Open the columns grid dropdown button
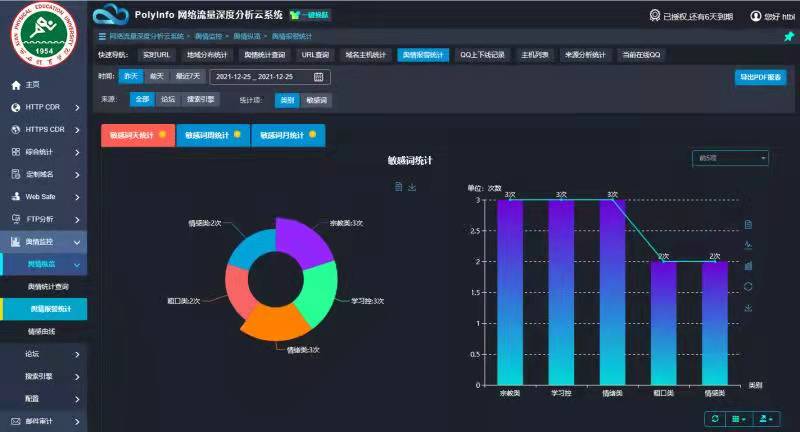 coord(739,418)
